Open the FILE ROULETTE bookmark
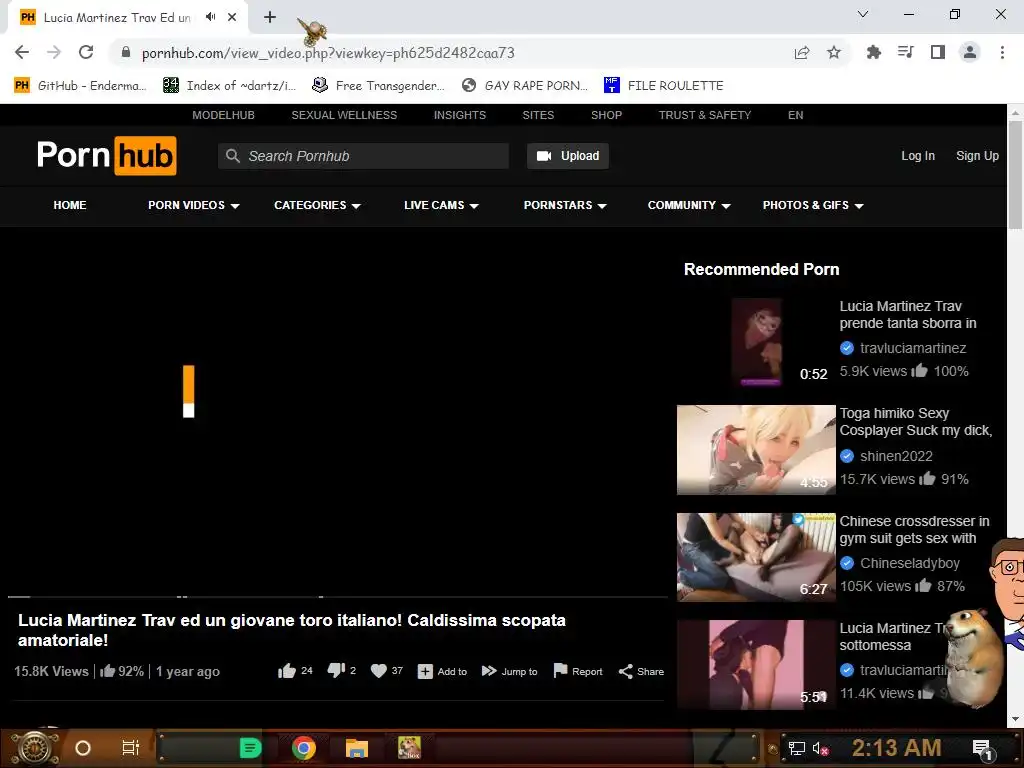1024x768 pixels. point(664,85)
